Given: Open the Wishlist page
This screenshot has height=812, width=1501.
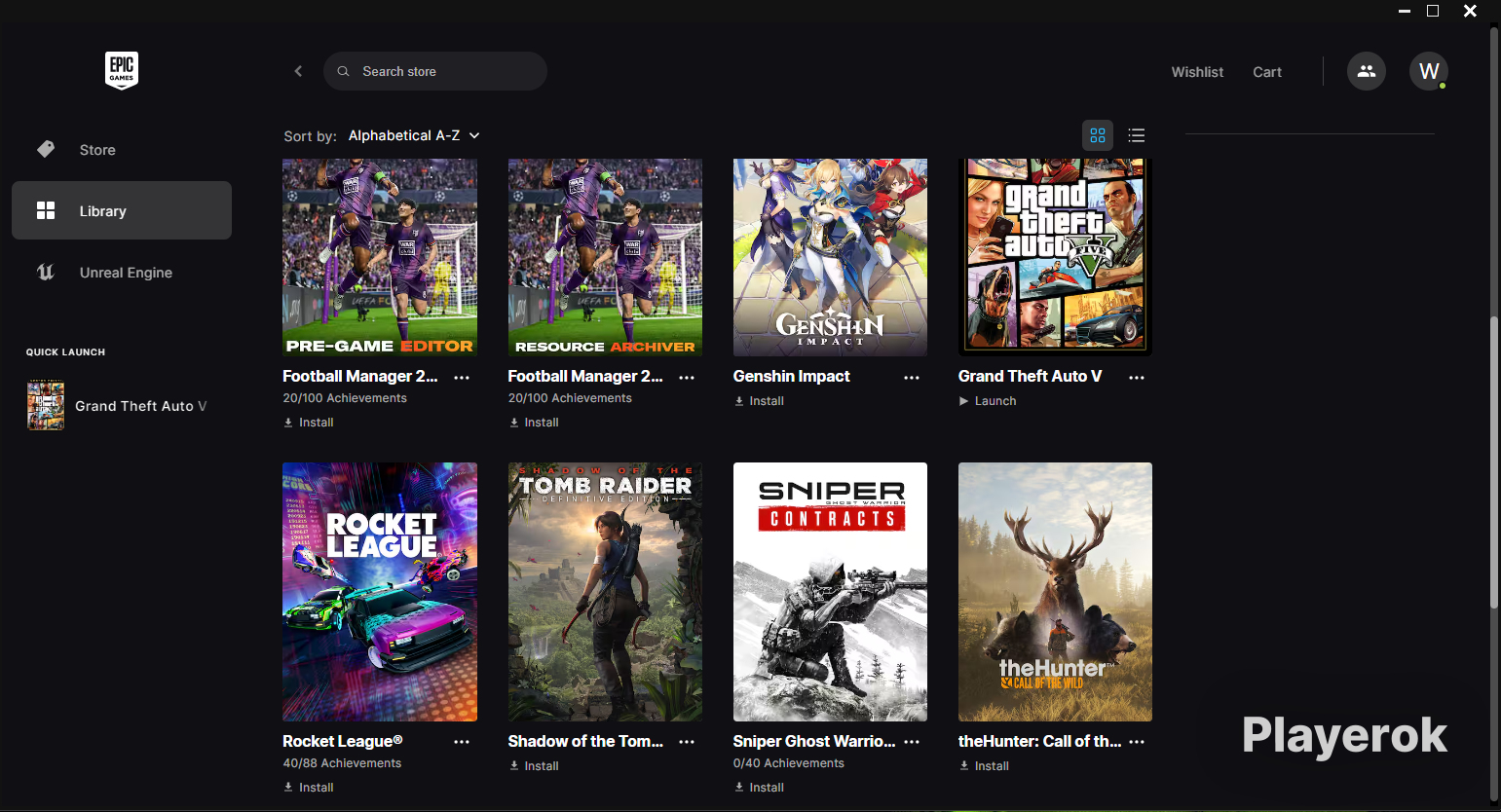Looking at the screenshot, I should [1197, 72].
